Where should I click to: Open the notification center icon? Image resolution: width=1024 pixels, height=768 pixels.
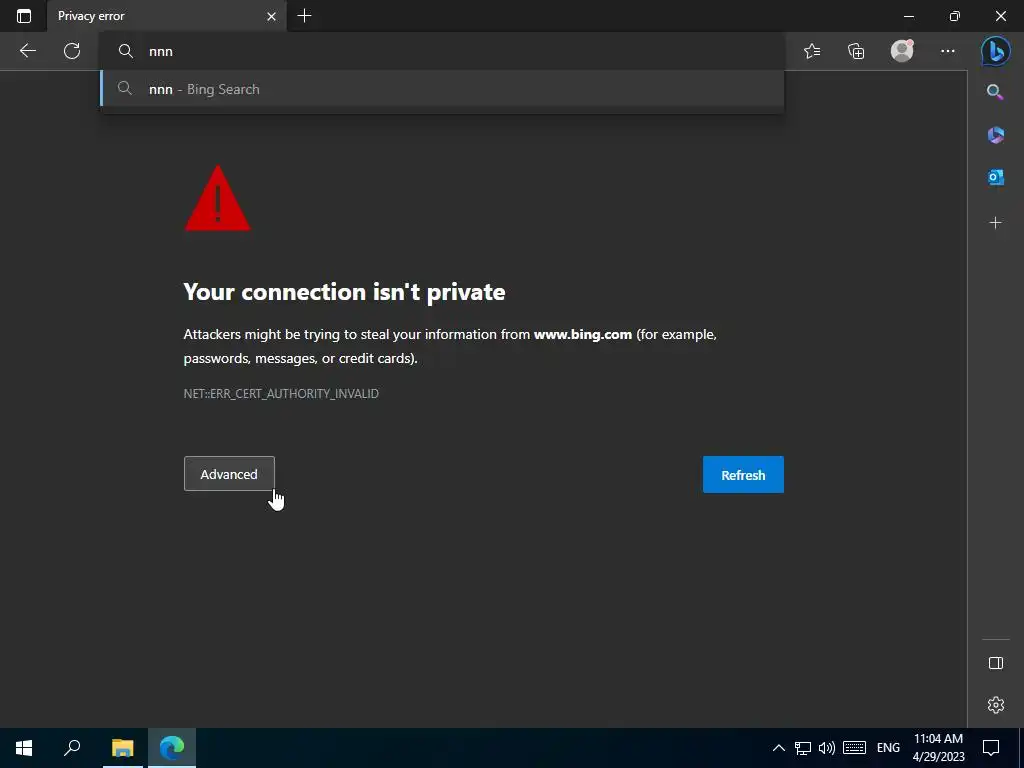coord(991,748)
